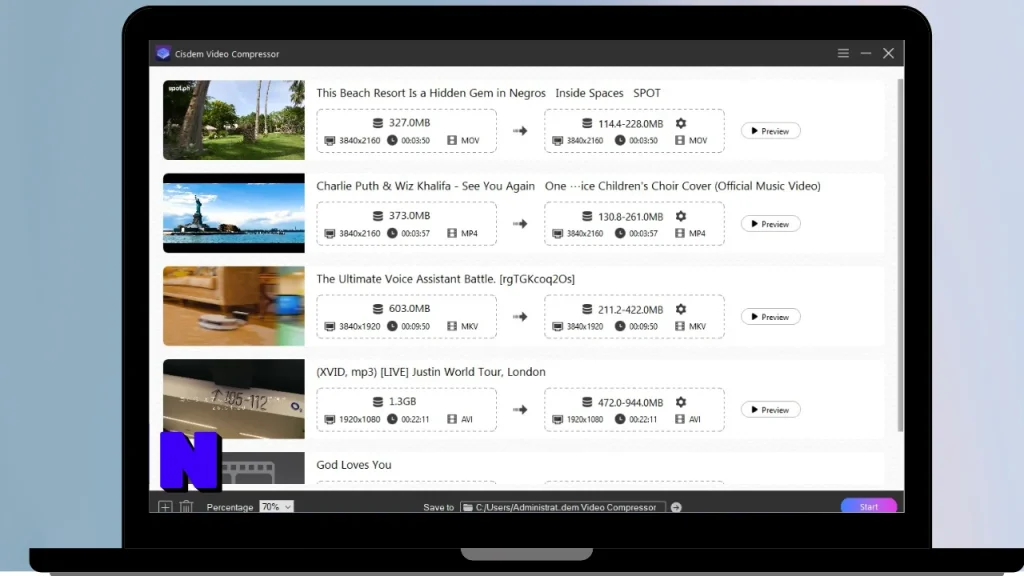Click the conversion arrow in Justin World Tour row

[x=520, y=410]
